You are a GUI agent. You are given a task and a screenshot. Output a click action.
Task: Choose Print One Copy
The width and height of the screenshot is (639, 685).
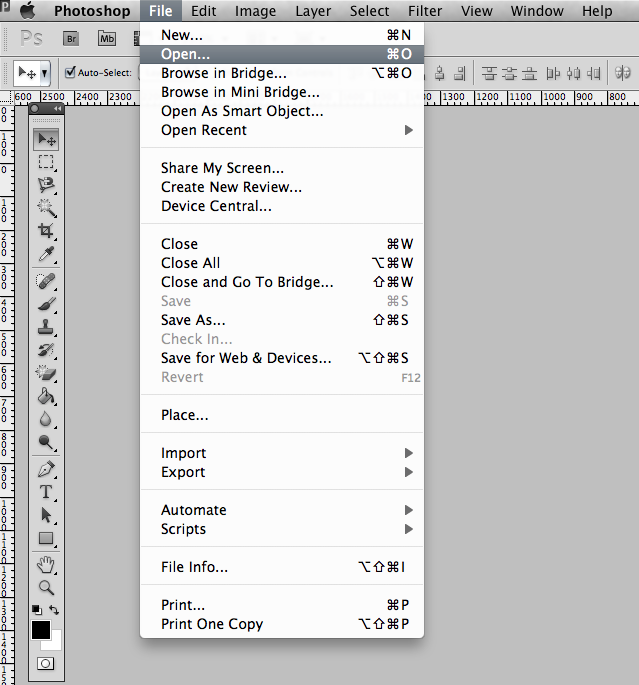[x=282, y=624]
